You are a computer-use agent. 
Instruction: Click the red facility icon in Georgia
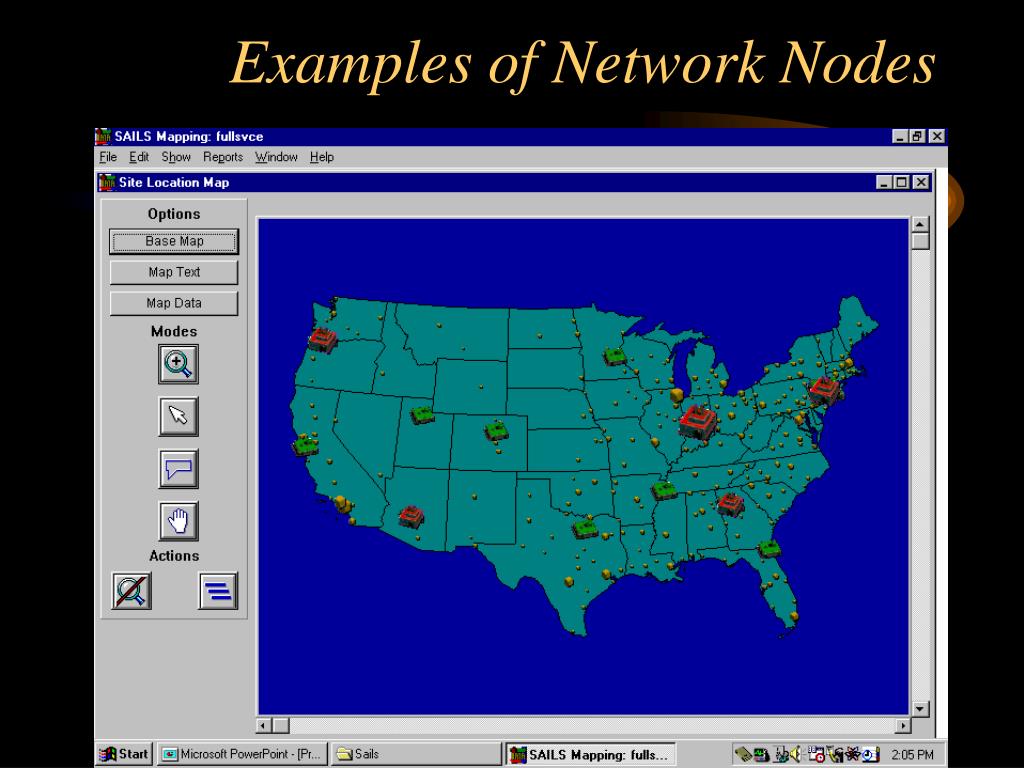click(x=730, y=504)
